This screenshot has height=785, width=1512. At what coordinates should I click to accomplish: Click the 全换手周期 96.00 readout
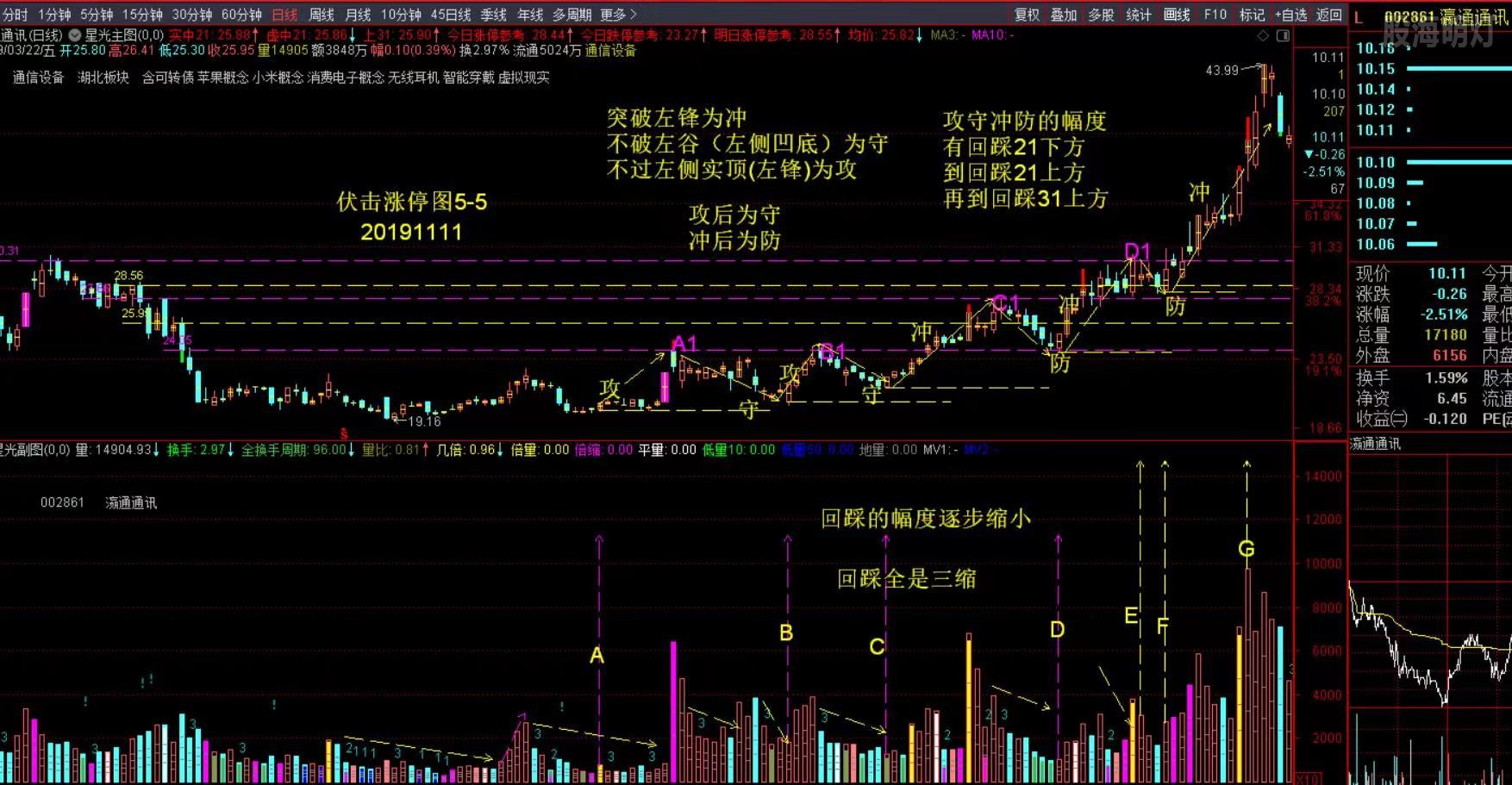(x=298, y=450)
